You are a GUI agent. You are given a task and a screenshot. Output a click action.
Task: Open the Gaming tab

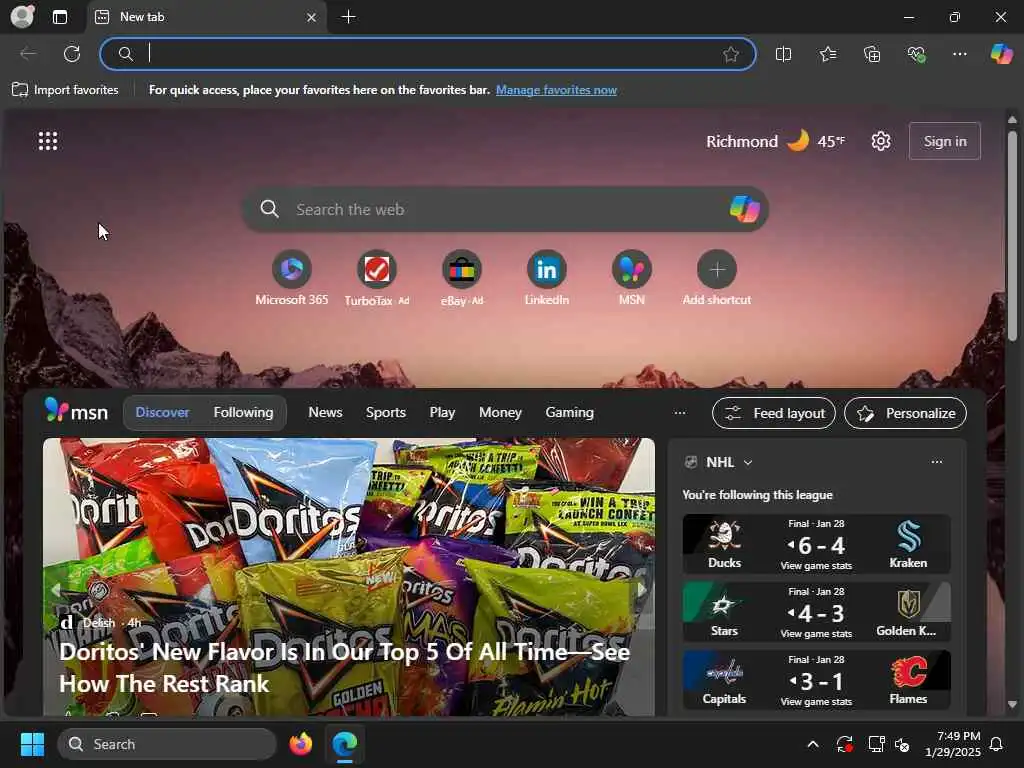tap(569, 413)
